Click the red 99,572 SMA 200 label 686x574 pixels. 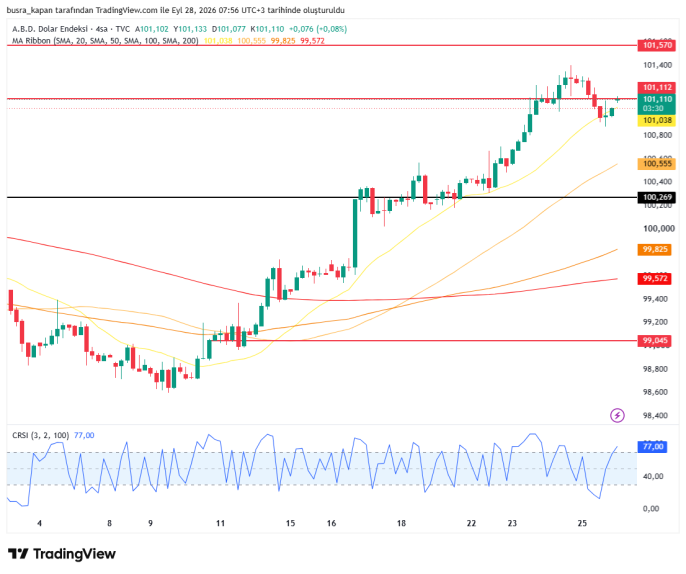tap(654, 278)
